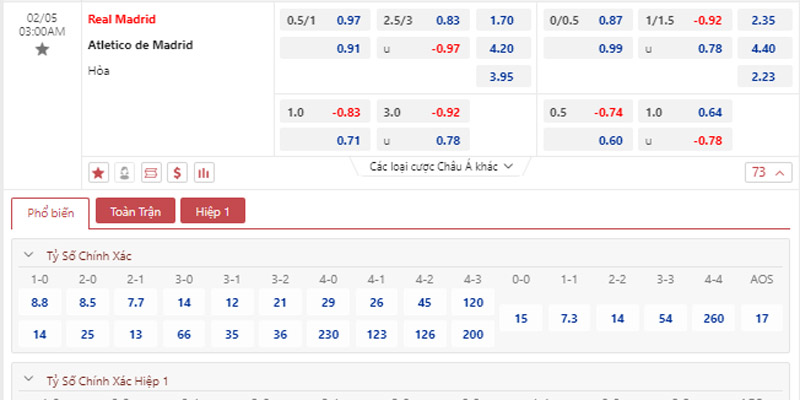
Task: Pick correct score 4-3 at 120
Action: click(473, 303)
